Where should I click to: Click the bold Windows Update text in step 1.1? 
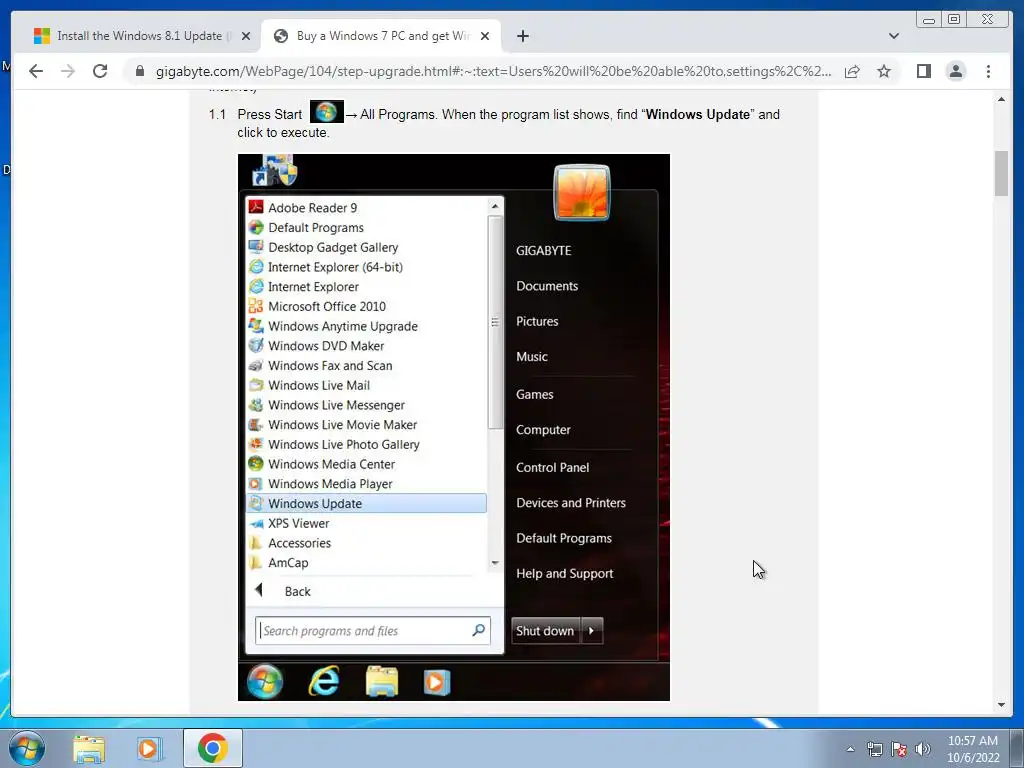pos(697,114)
